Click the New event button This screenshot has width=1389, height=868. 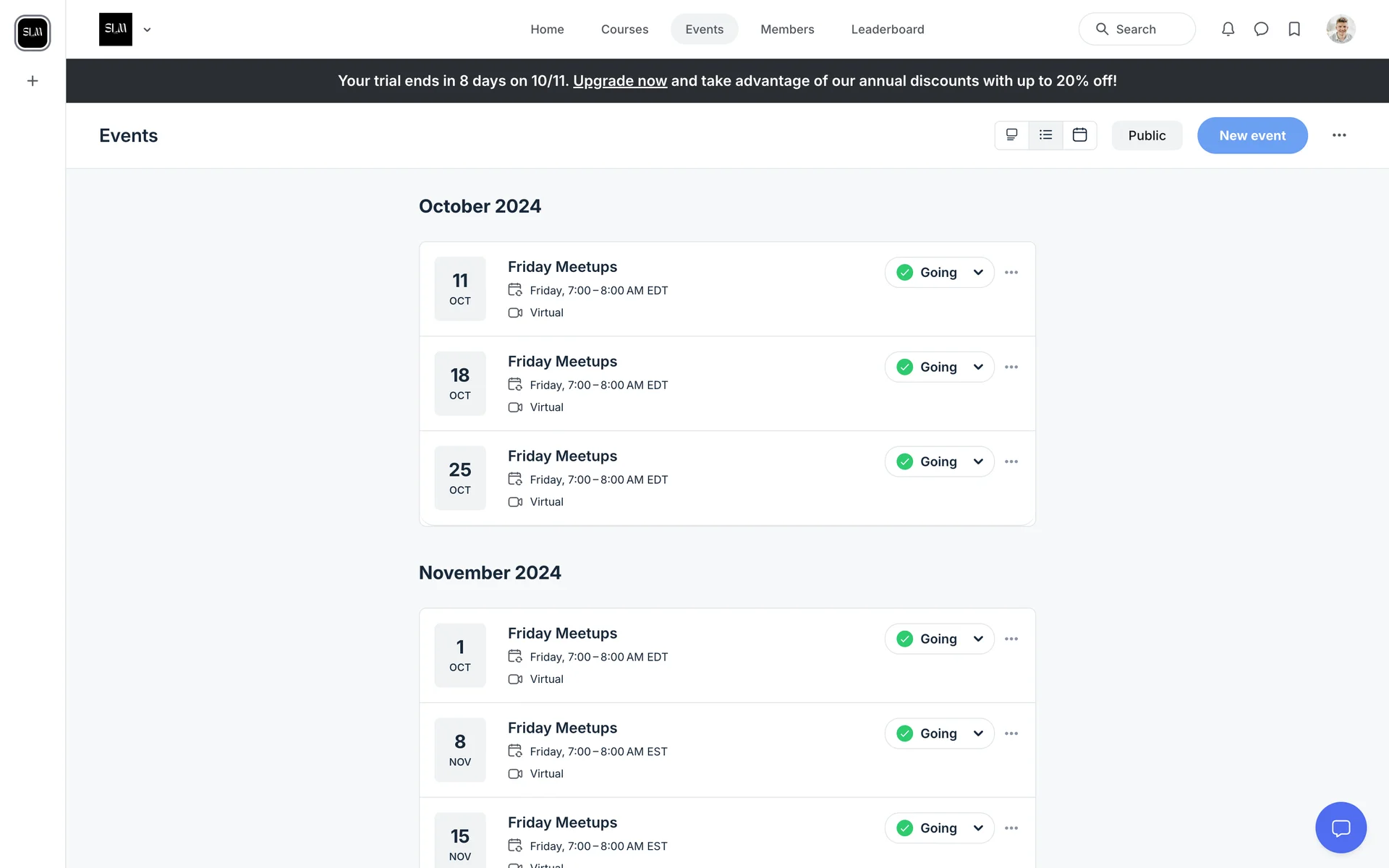coord(1252,135)
